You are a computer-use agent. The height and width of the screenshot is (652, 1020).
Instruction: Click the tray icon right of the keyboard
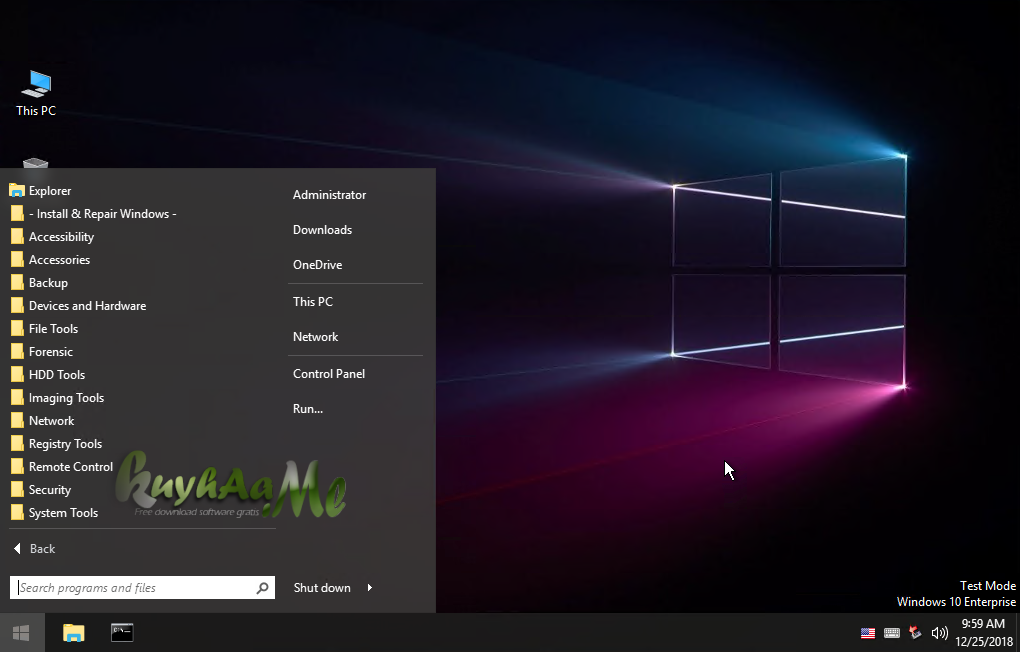(915, 632)
